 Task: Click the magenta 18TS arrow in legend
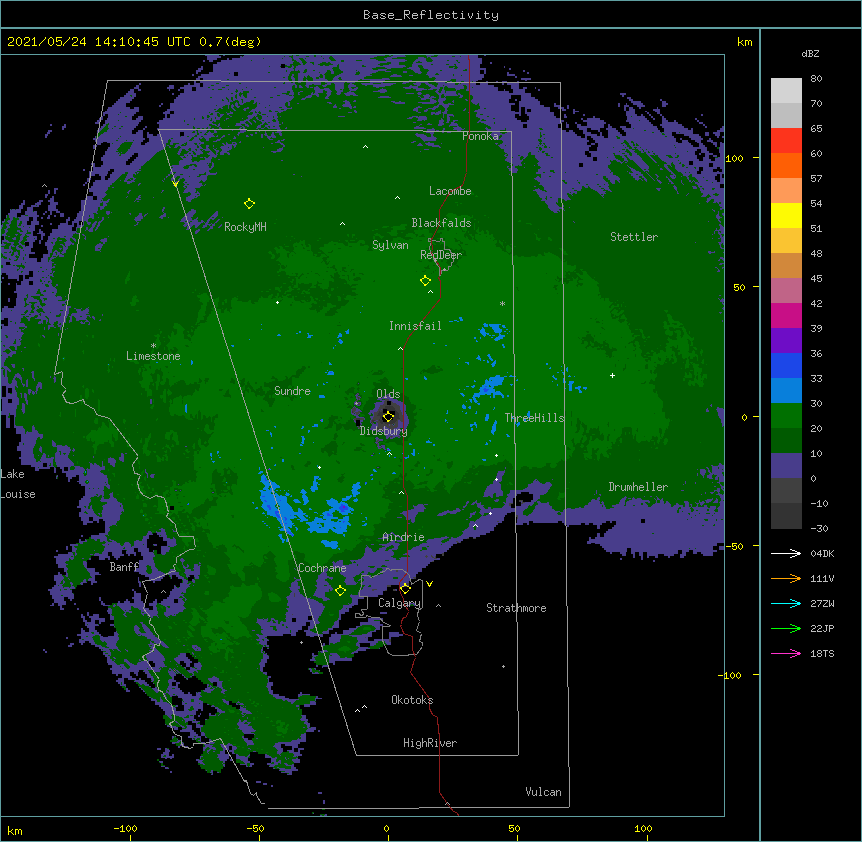786,653
